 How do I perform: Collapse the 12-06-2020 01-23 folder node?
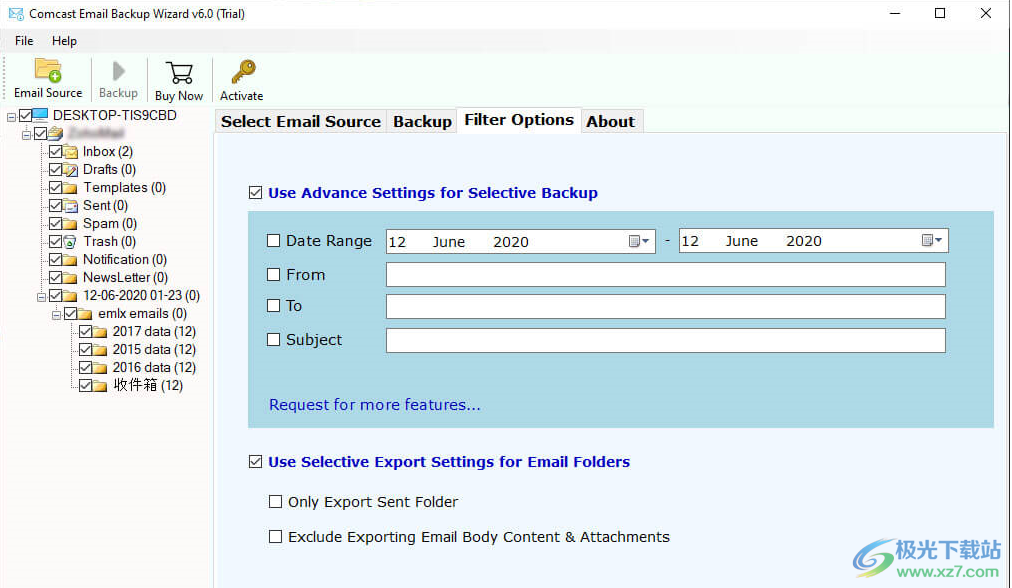coord(41,297)
